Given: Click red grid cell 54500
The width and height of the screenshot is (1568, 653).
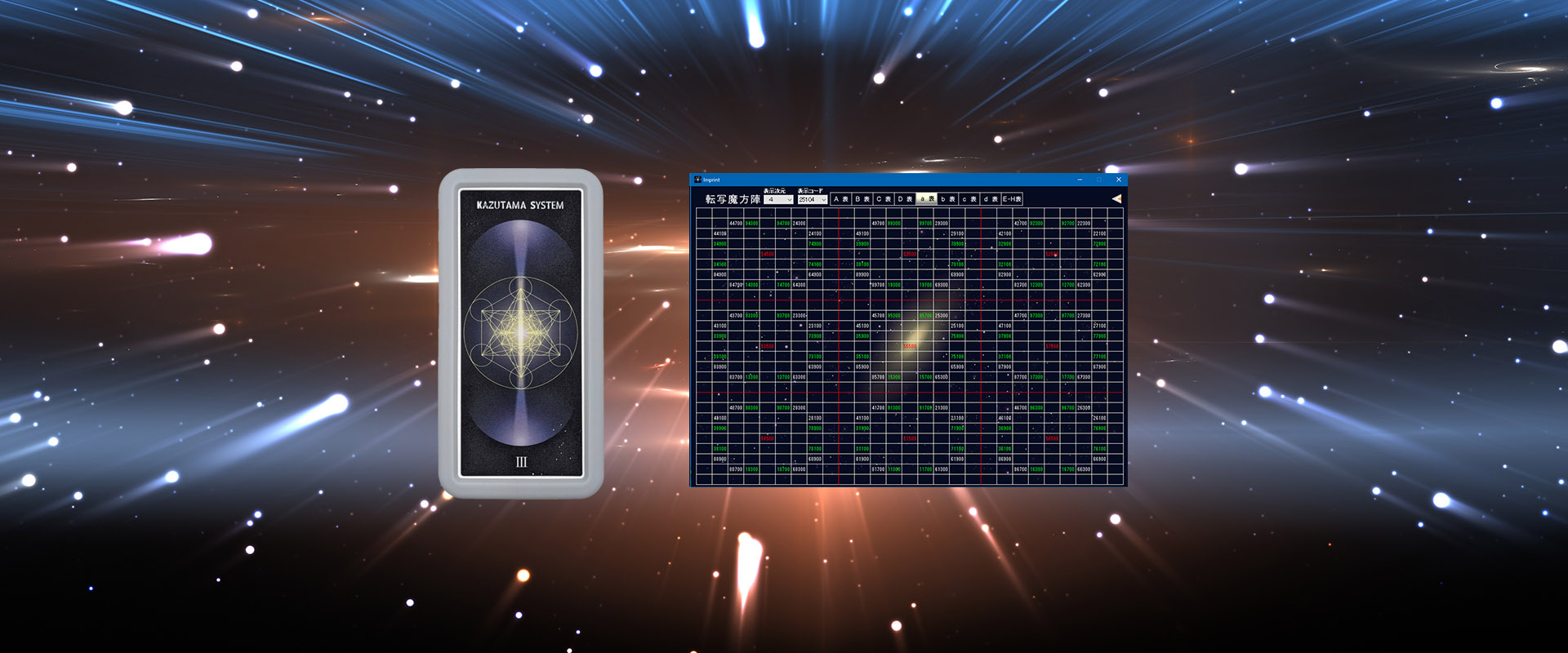Looking at the screenshot, I should [768, 254].
